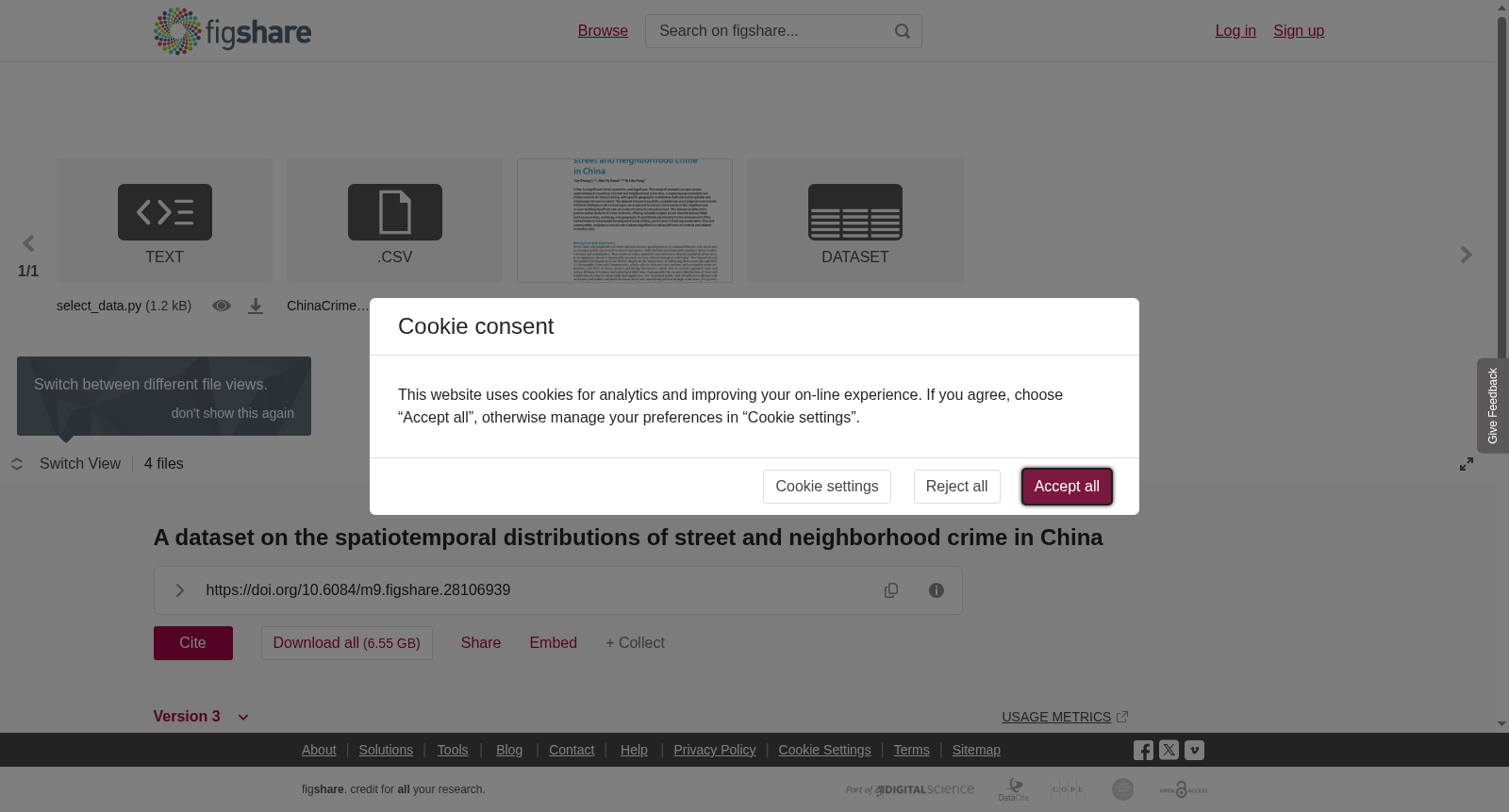Dismiss tip with don't show this again

point(233,413)
